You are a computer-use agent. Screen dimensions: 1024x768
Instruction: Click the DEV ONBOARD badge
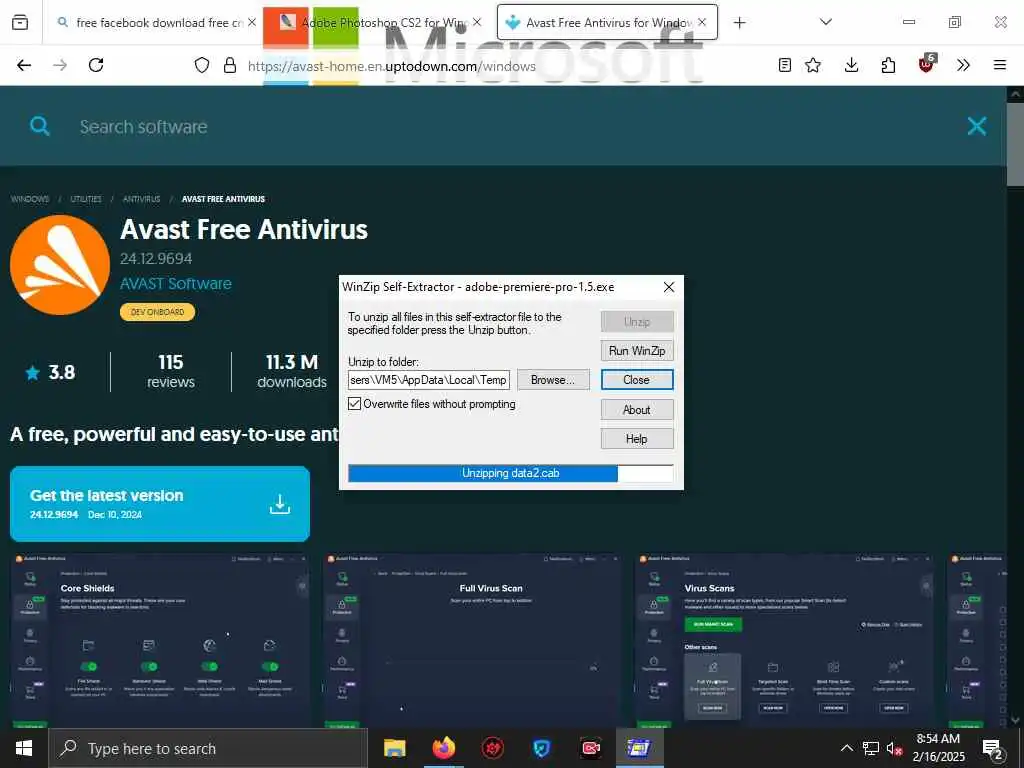[x=157, y=312]
